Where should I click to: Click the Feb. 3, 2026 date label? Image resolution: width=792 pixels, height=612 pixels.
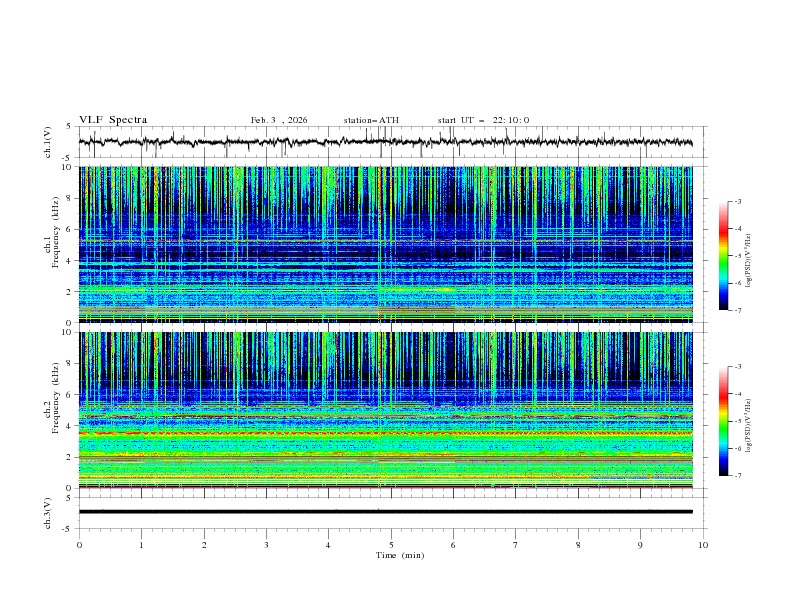pyautogui.click(x=279, y=120)
